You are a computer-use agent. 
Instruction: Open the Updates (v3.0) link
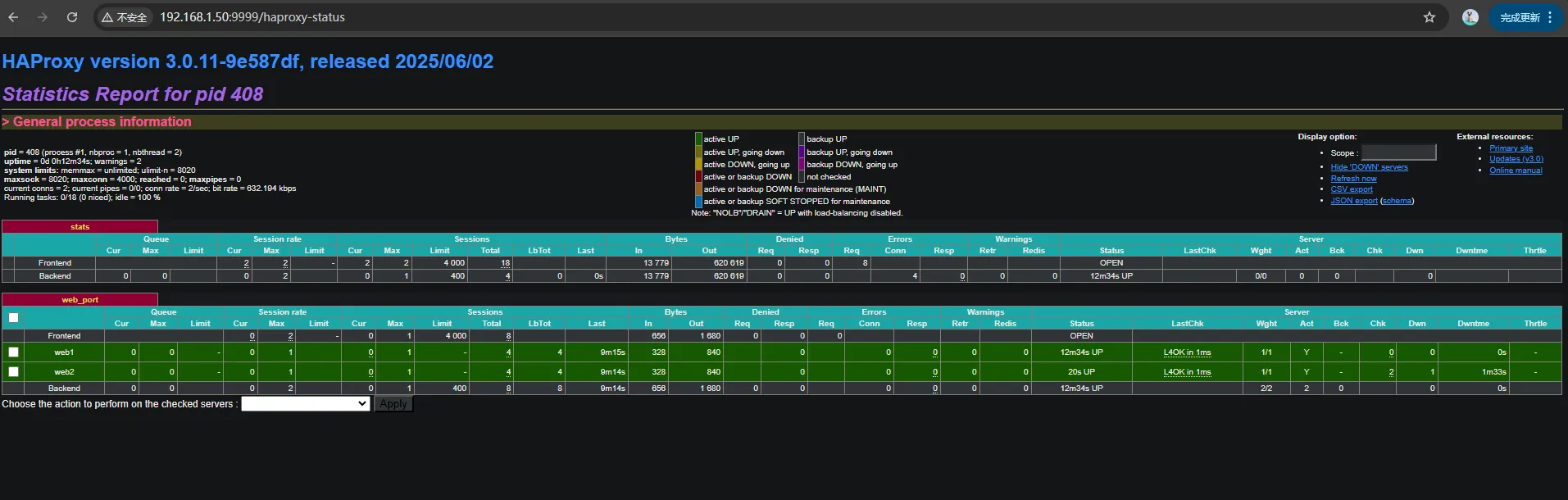pos(1516,159)
